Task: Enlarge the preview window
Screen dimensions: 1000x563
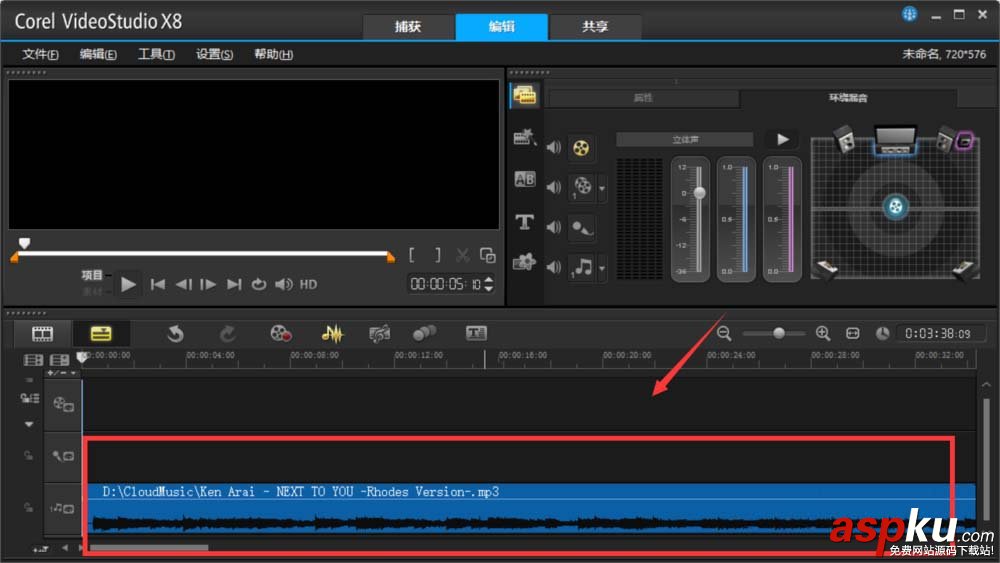Action: click(488, 256)
